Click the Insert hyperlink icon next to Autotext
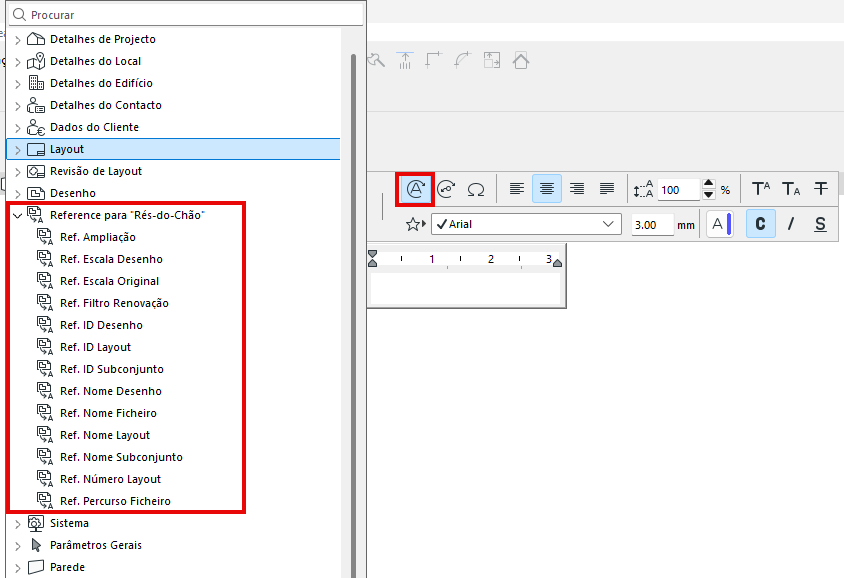 click(x=446, y=189)
